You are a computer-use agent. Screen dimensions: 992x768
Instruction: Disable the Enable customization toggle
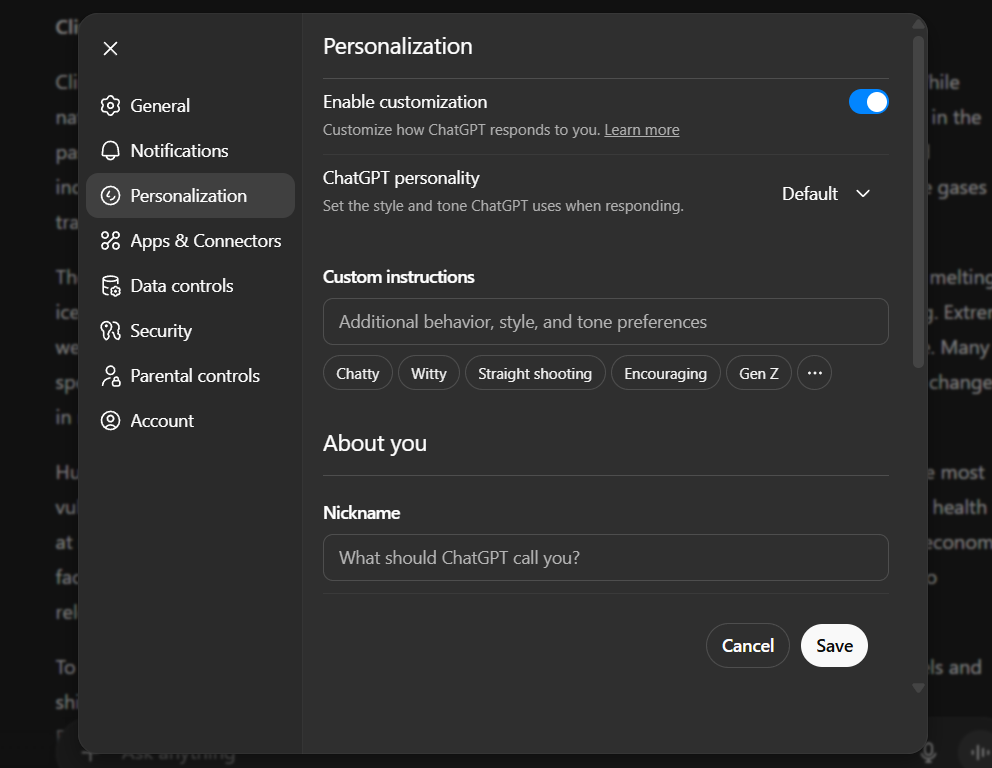[868, 102]
